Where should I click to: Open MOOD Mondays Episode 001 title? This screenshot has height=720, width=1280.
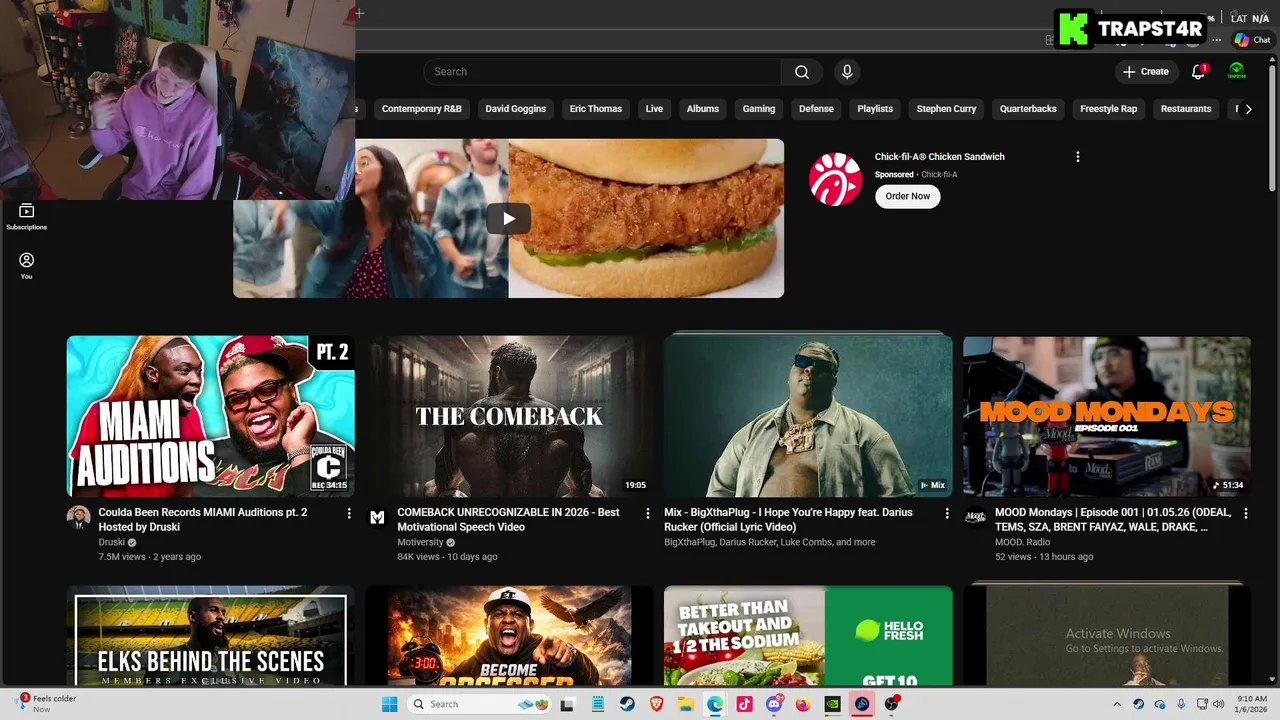[x=1113, y=519]
